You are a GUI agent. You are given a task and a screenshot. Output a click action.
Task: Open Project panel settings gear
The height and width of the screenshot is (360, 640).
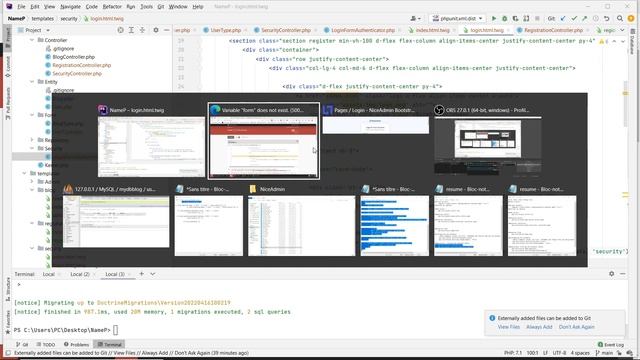[x=156, y=30]
